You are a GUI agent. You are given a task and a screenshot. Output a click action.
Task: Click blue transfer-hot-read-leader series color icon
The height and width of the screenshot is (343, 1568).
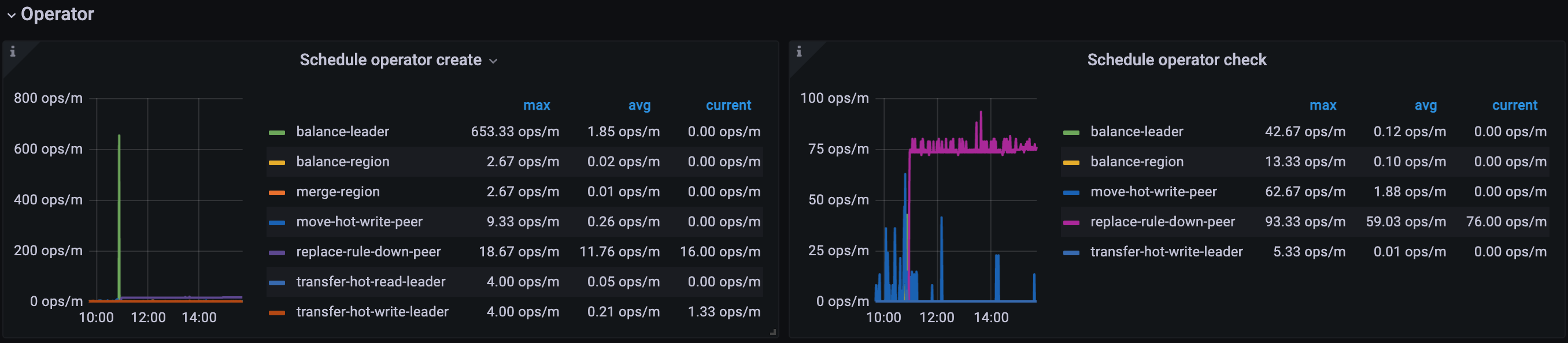pos(277,282)
